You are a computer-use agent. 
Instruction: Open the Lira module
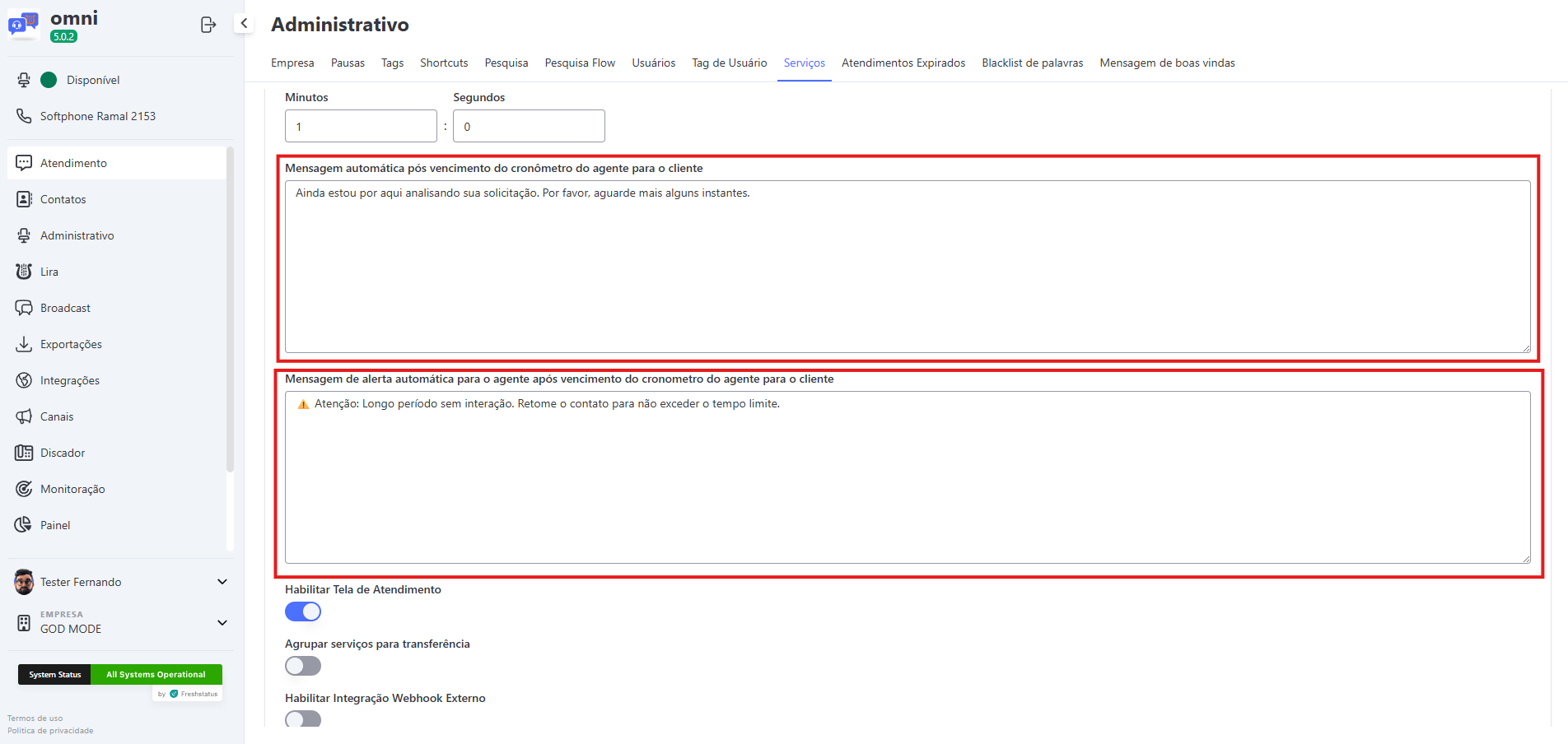49,271
